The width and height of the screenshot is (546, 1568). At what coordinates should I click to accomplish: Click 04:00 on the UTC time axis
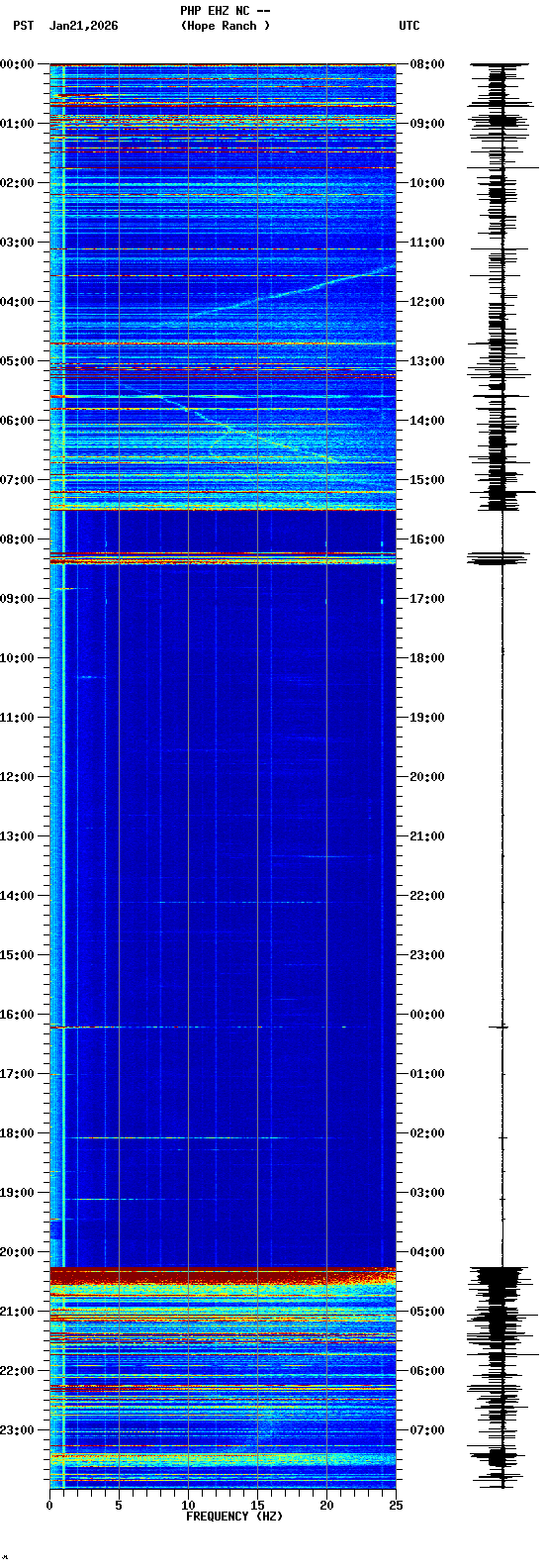(x=427, y=1252)
